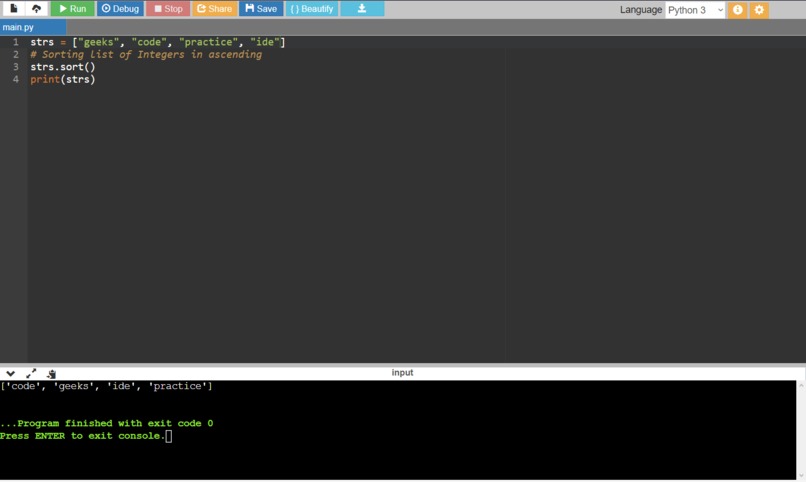
Task: Collapse console with chevron down icon
Action: click(10, 374)
